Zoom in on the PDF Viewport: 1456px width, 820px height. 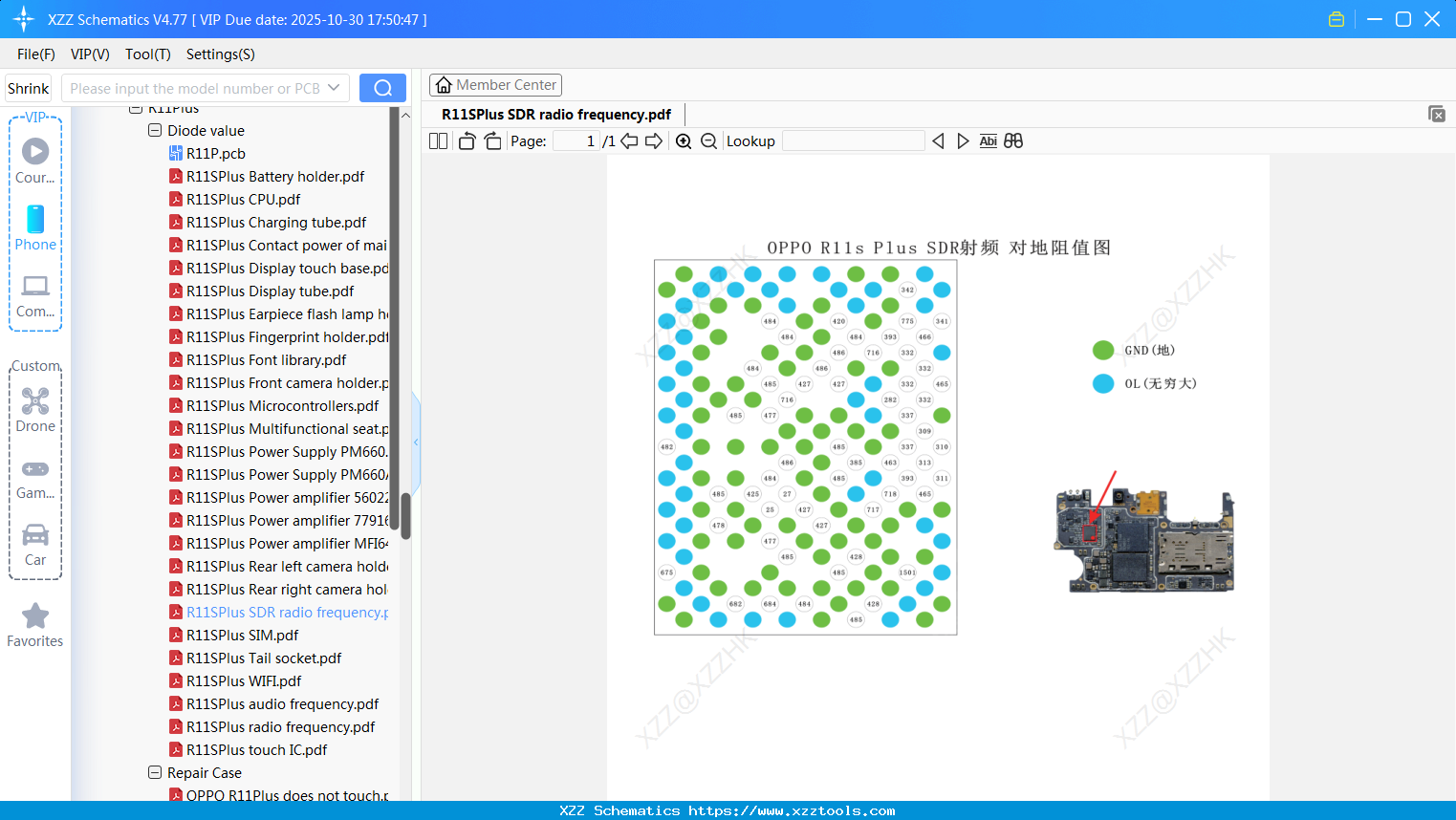684,141
